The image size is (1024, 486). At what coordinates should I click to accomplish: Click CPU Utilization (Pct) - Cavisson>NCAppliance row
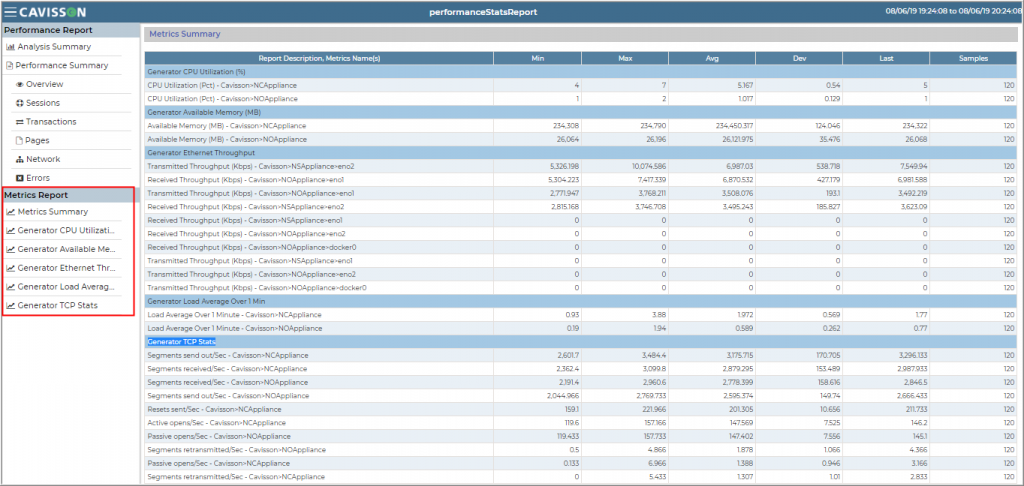coord(581,85)
